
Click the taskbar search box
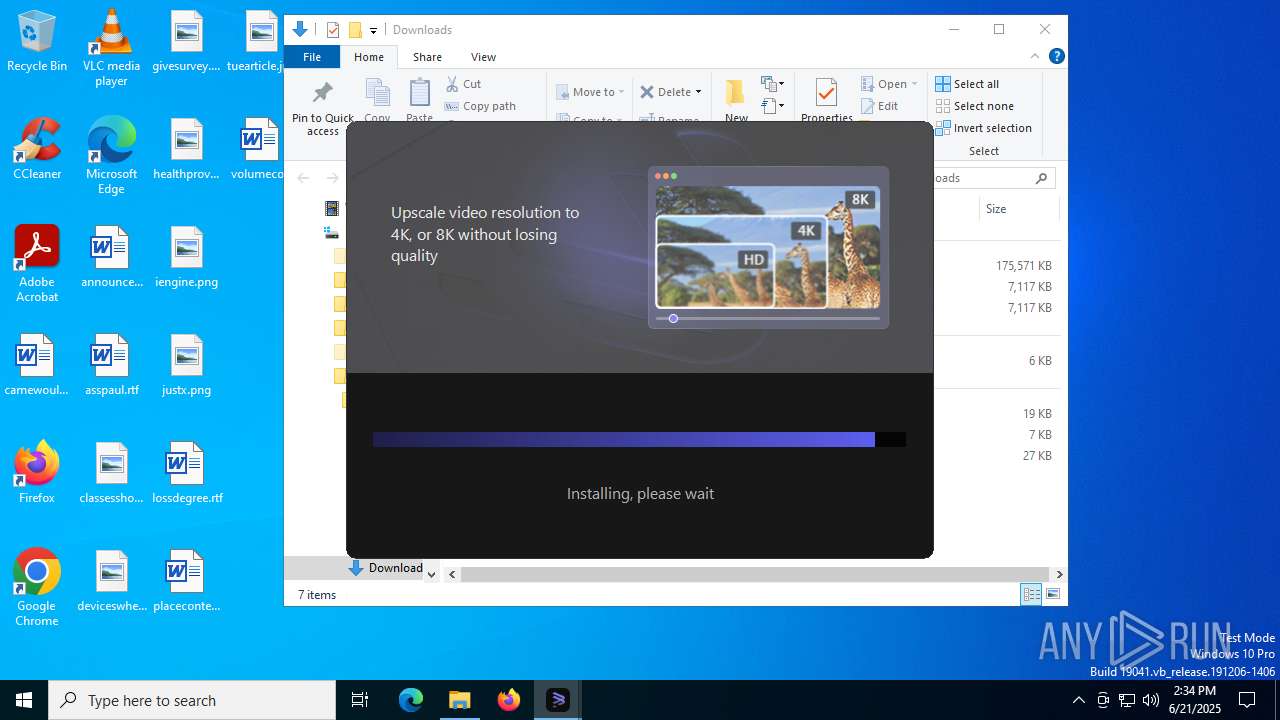coord(192,700)
